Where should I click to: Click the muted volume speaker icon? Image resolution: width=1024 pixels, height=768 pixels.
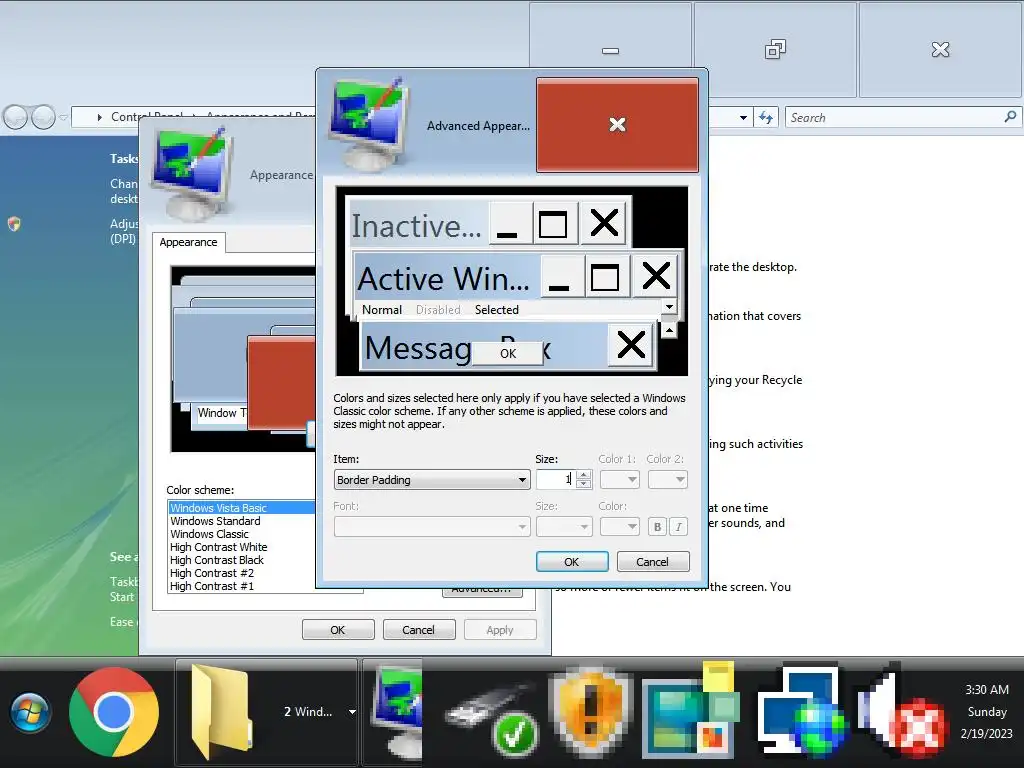click(x=900, y=713)
